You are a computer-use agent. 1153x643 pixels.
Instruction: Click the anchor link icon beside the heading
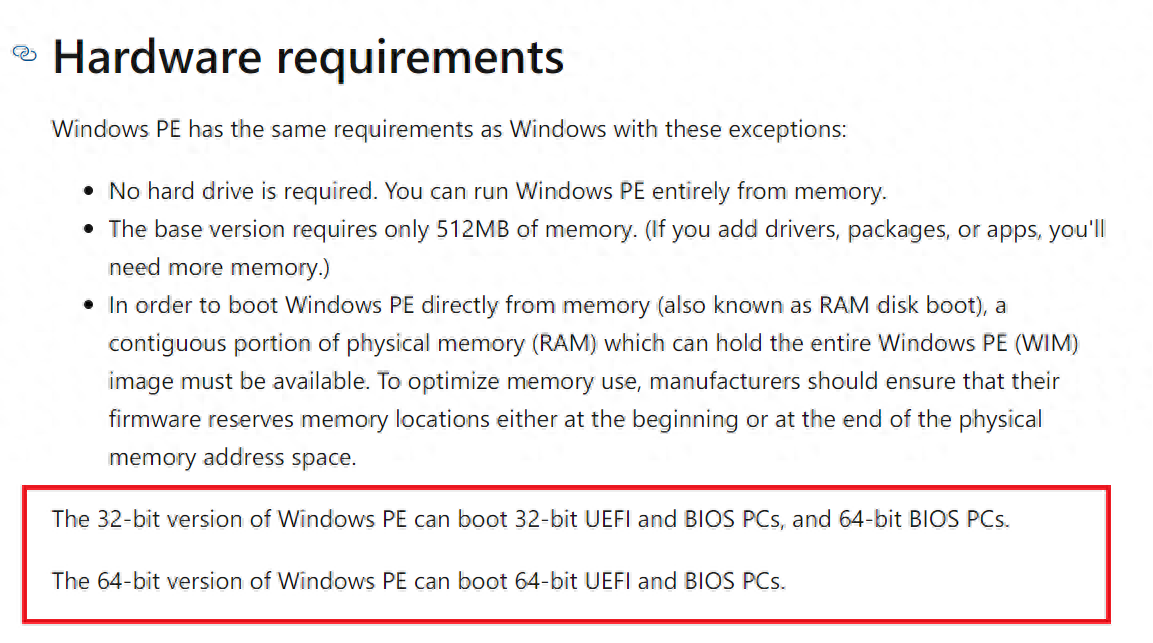pos(24,53)
